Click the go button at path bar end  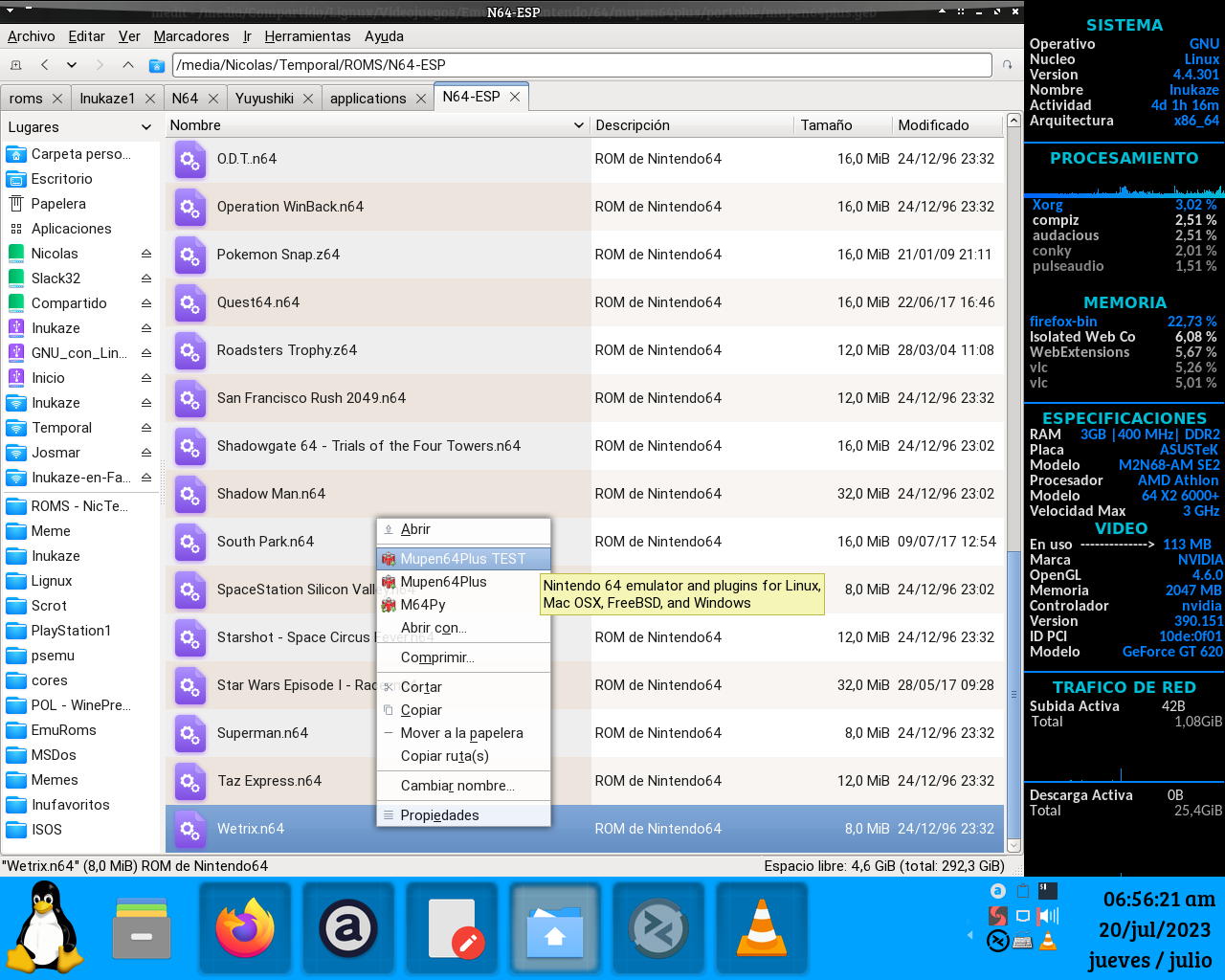(x=1008, y=65)
